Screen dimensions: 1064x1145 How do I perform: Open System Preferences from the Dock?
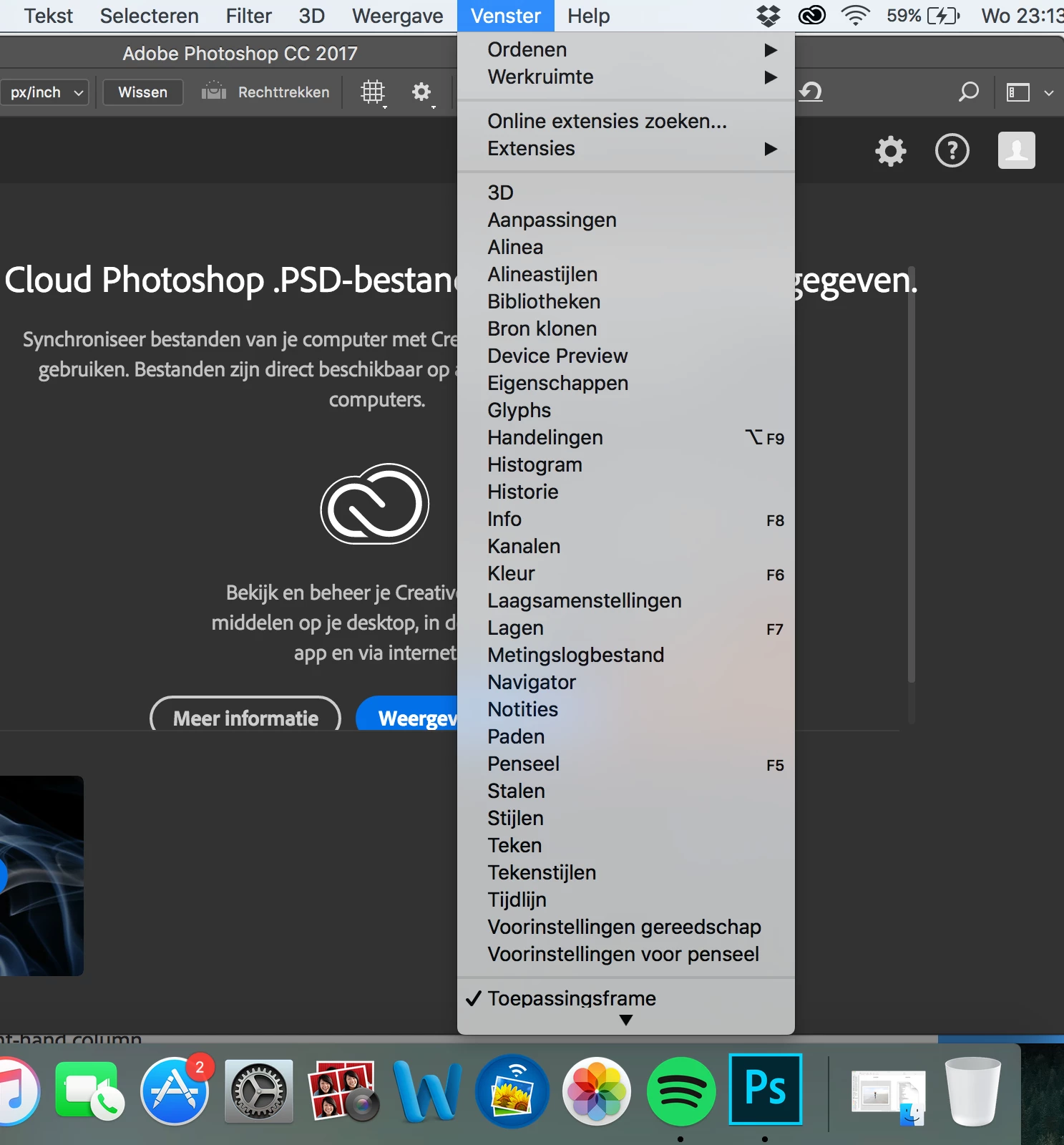(x=259, y=1091)
